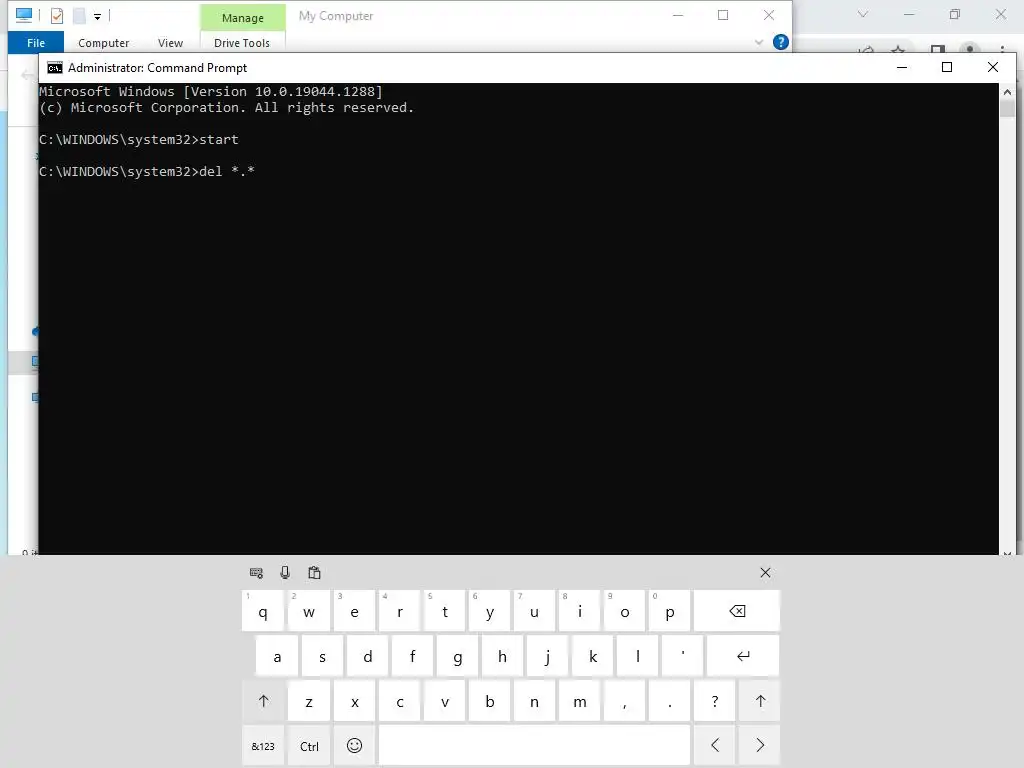Click the New folder quick access icon

click(x=79, y=15)
